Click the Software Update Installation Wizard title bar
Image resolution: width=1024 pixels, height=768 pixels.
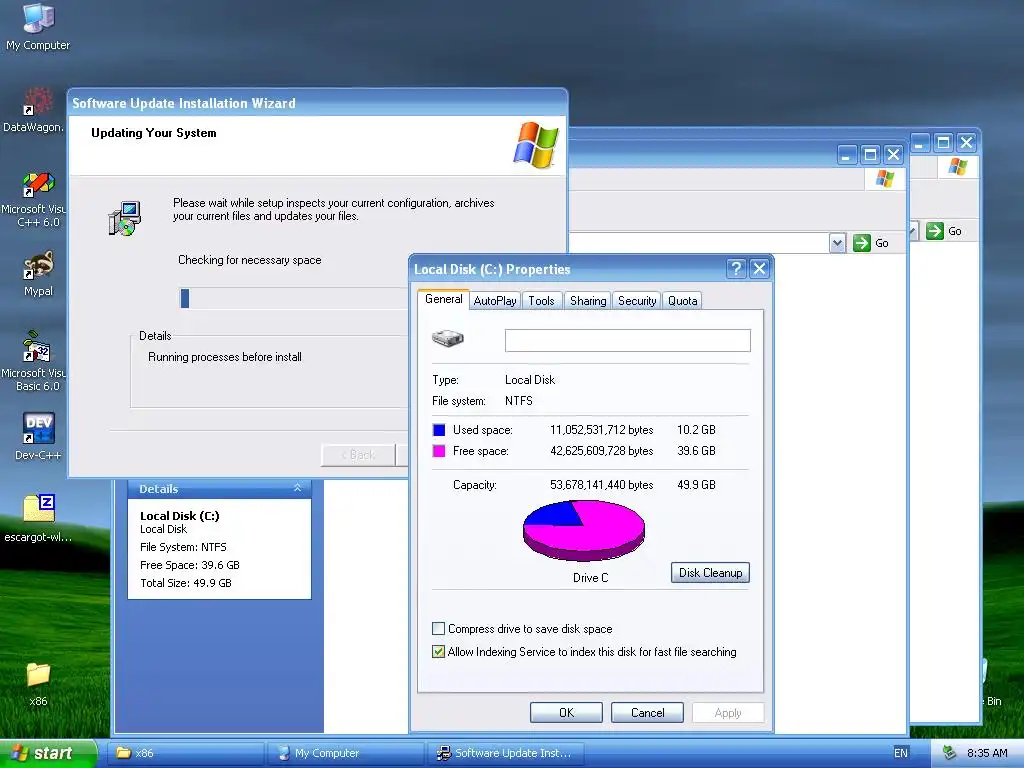coord(317,103)
